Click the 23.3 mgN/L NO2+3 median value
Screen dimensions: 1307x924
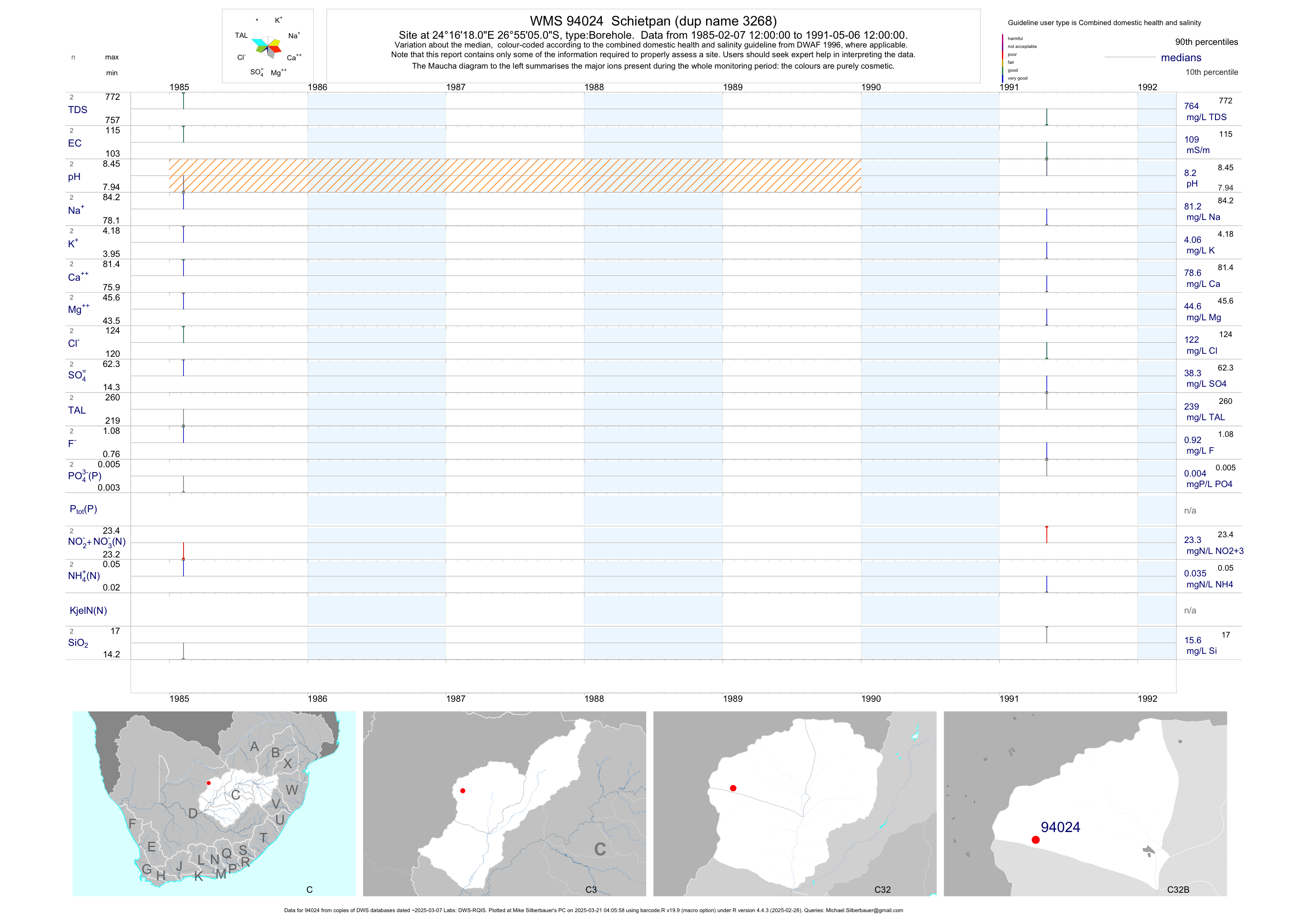point(1193,540)
